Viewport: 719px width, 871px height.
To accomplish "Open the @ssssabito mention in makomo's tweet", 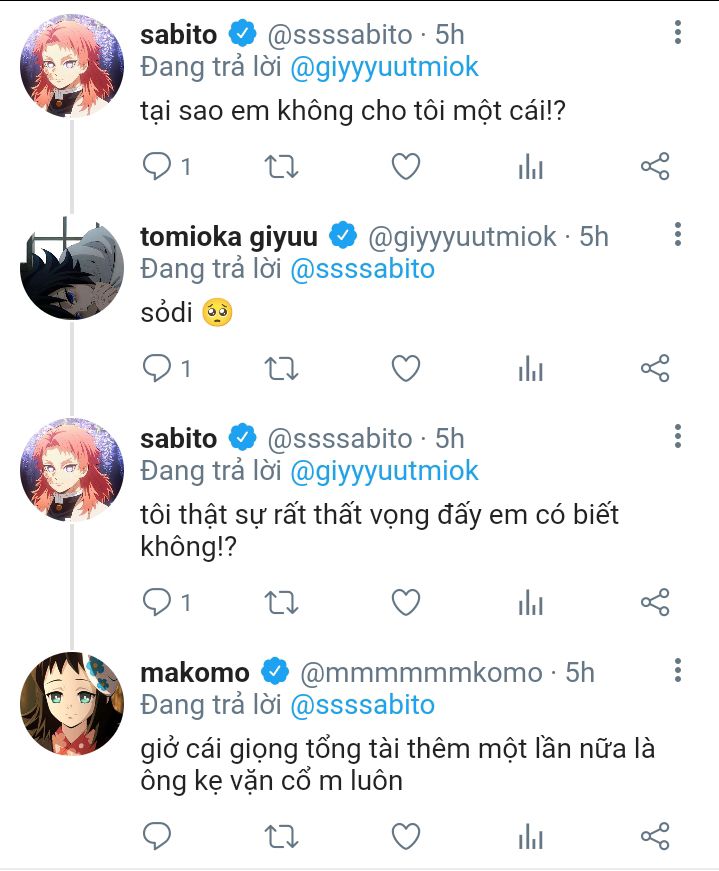I will pos(362,705).
